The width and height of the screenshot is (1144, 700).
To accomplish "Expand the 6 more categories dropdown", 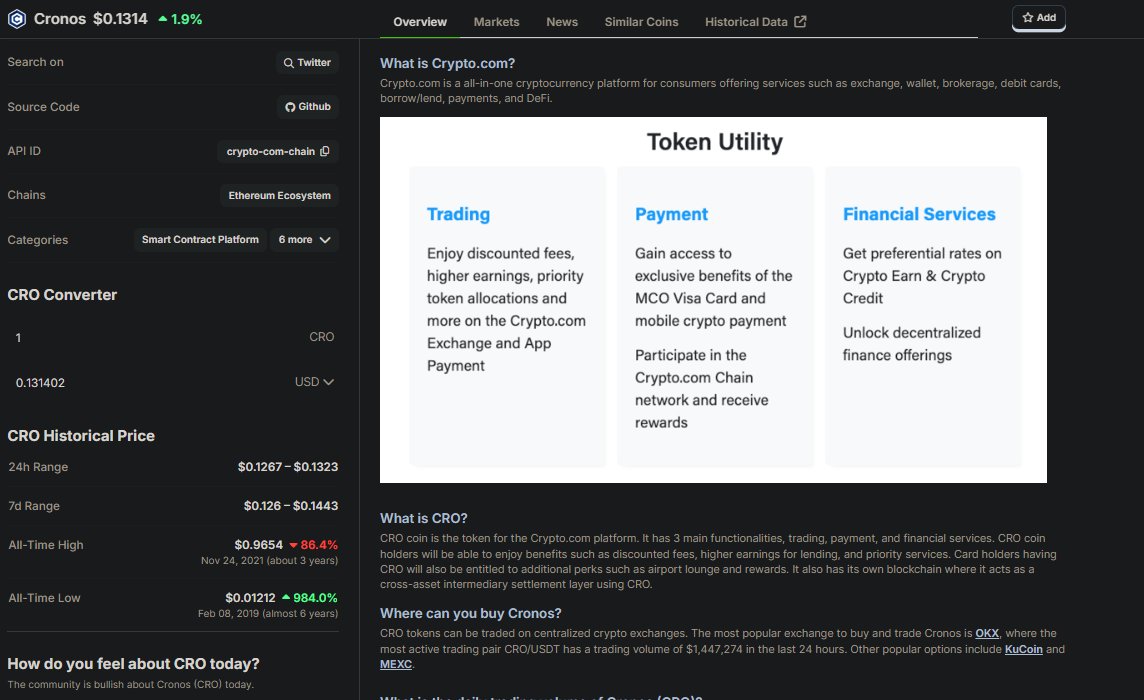I will click(304, 239).
